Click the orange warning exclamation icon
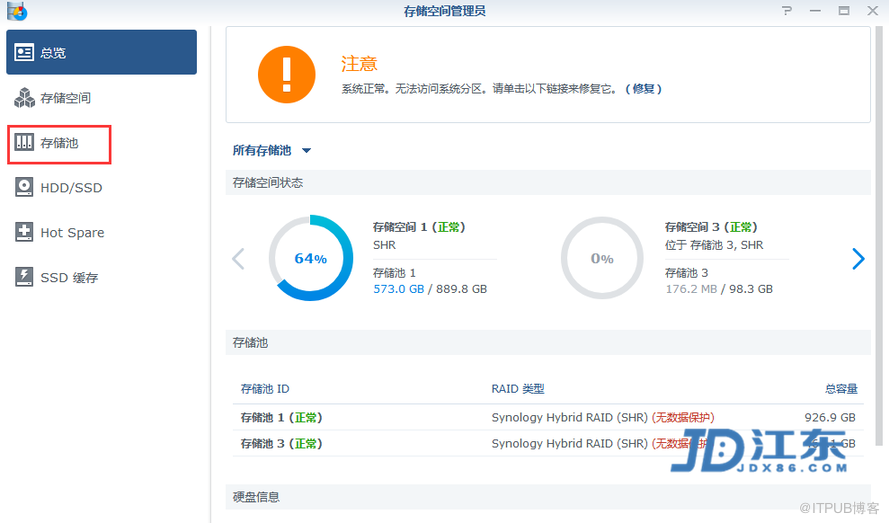The width and height of the screenshot is (889, 523). click(x=286, y=74)
